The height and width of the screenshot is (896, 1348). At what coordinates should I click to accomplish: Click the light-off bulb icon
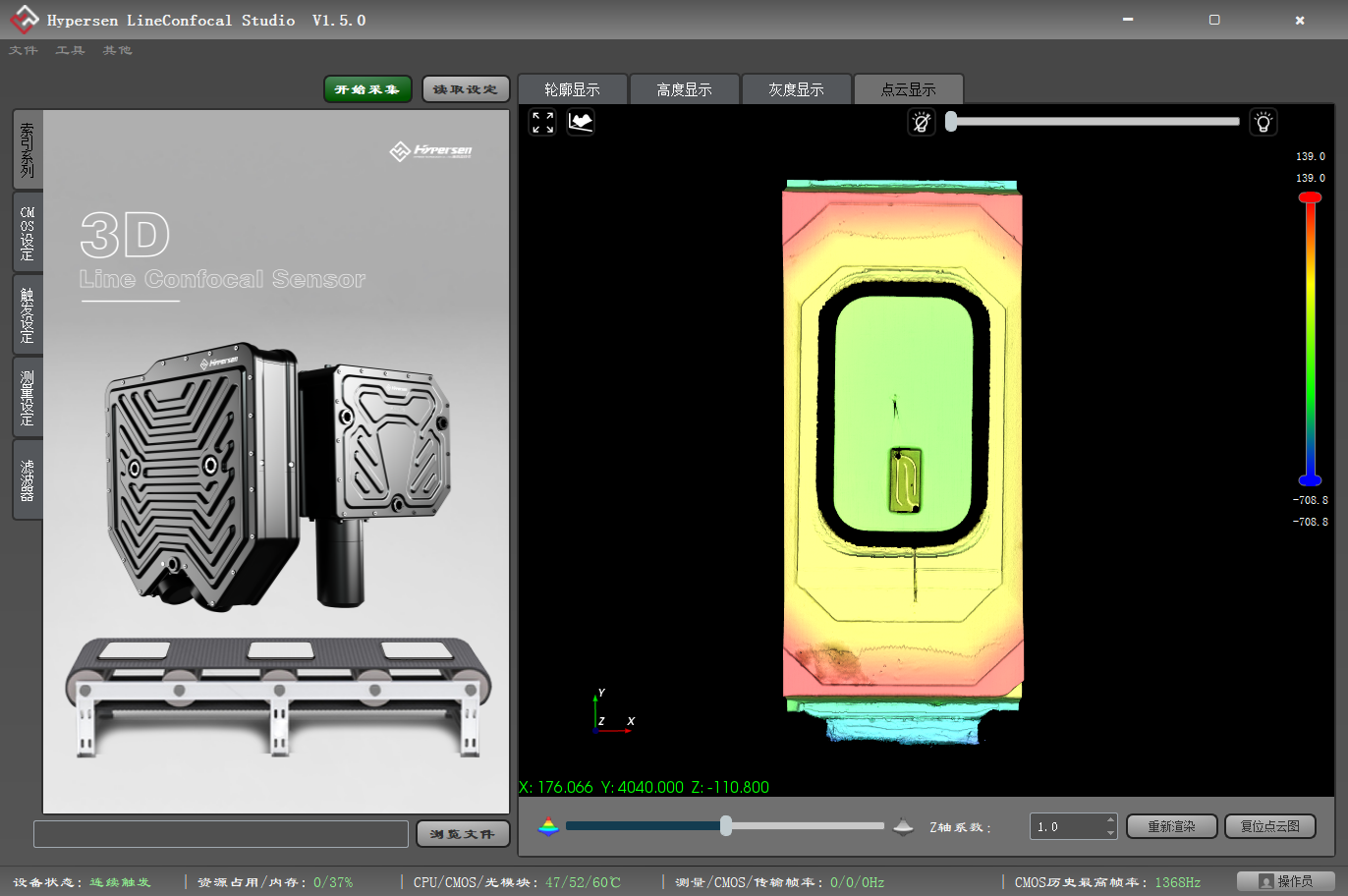pos(922,122)
